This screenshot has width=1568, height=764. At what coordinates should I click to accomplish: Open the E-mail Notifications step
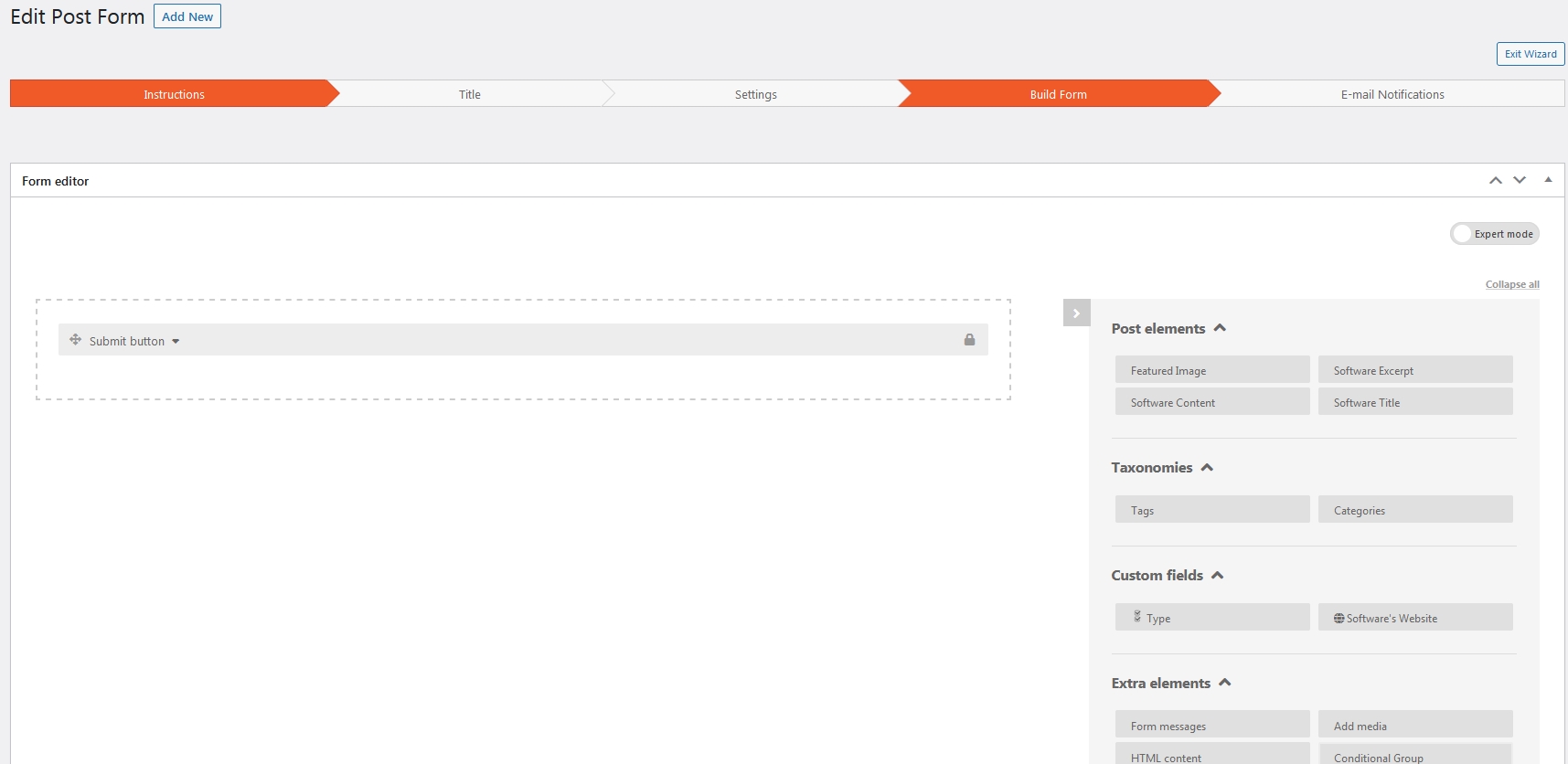[x=1392, y=94]
